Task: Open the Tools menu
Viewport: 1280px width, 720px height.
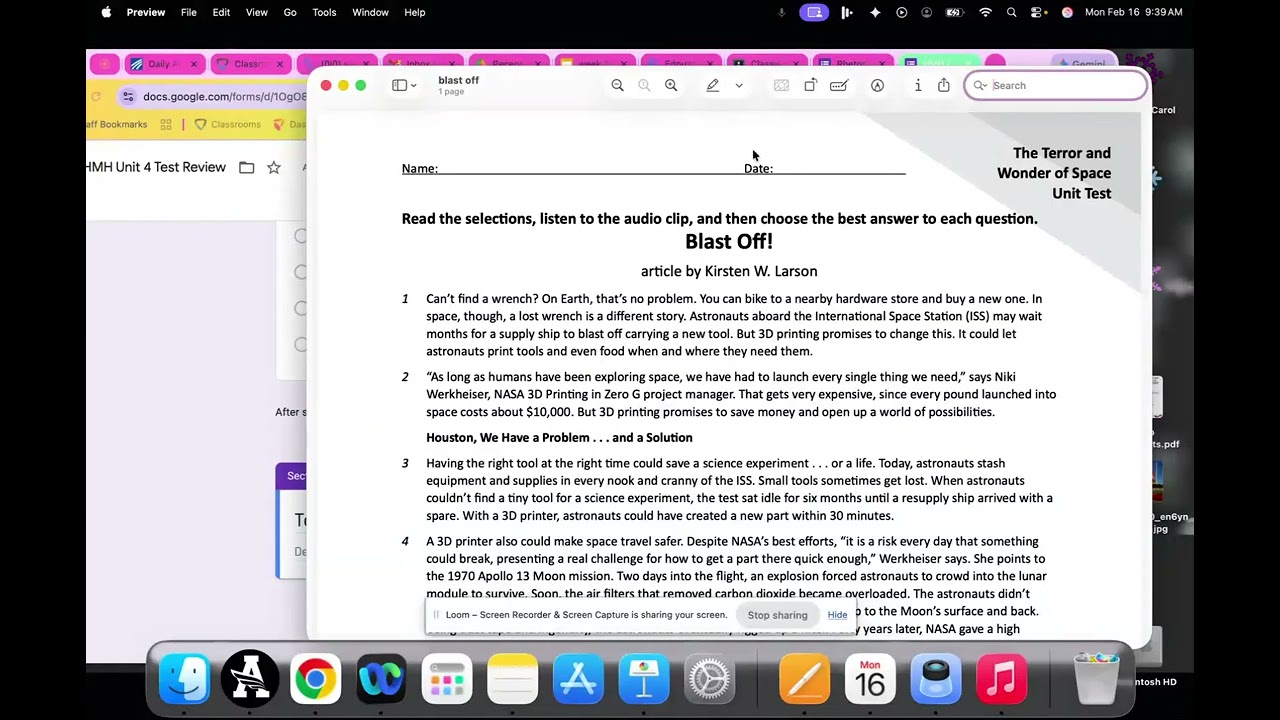Action: [324, 12]
